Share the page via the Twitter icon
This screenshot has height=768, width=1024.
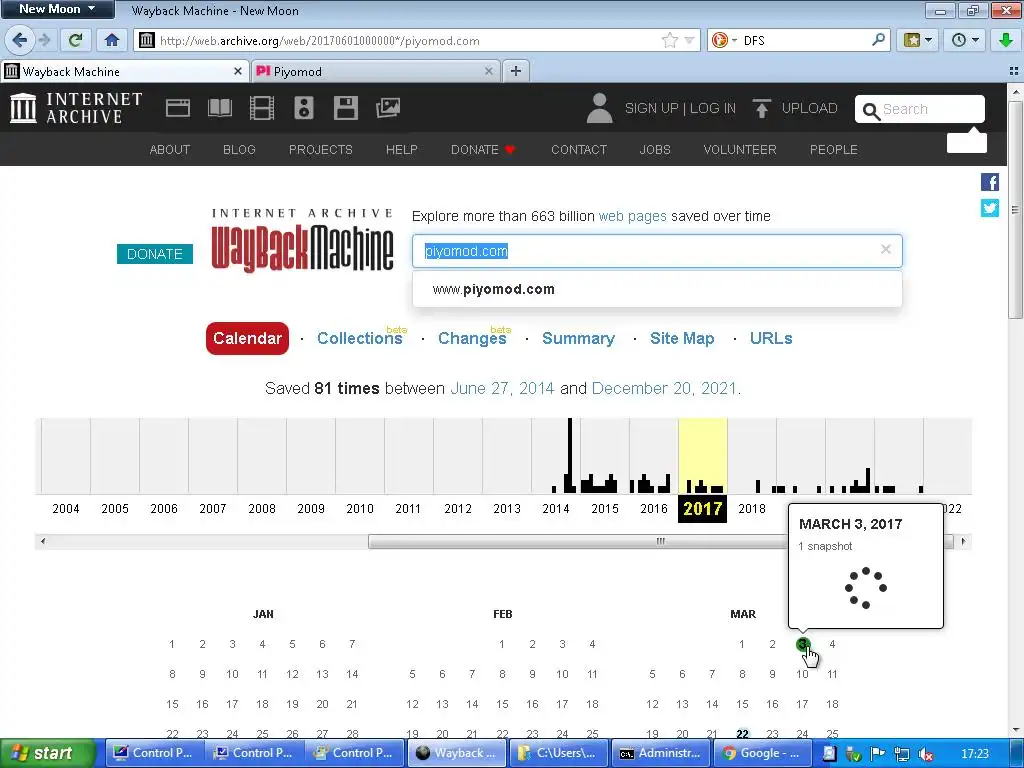pos(989,208)
